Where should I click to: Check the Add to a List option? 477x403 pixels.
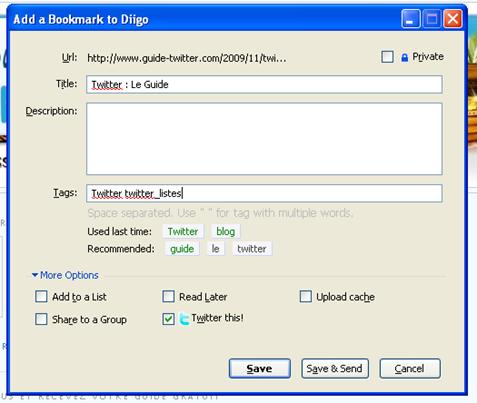[41, 296]
